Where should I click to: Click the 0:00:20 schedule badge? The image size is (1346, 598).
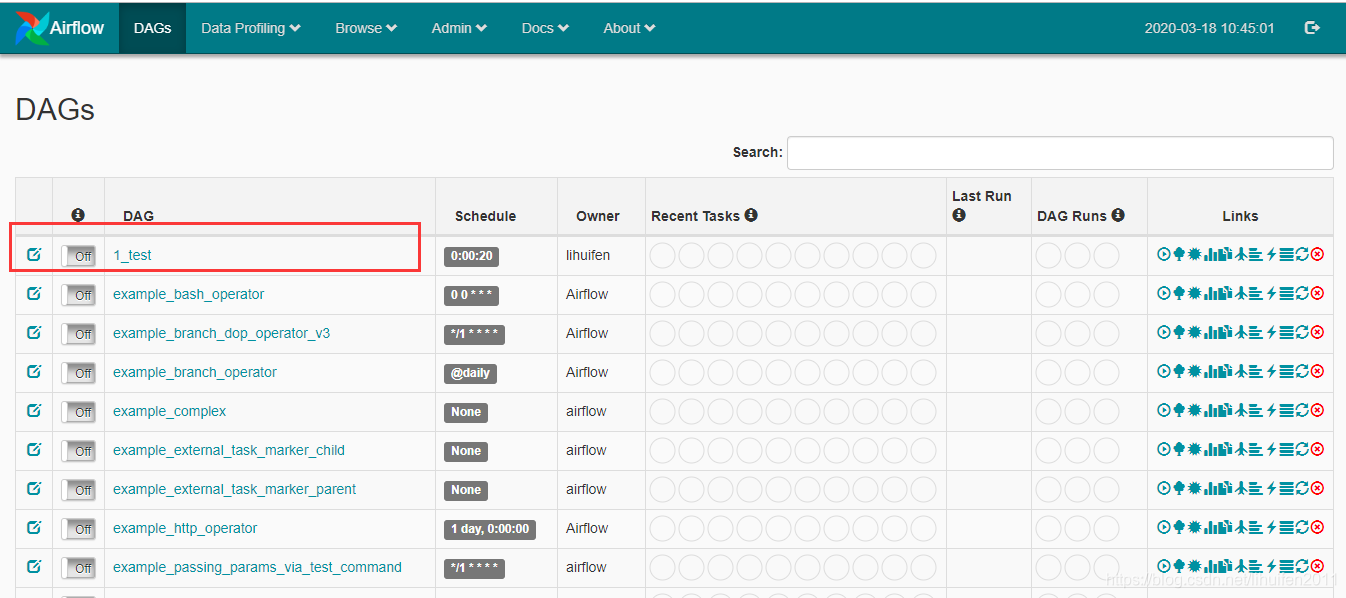tap(471, 256)
